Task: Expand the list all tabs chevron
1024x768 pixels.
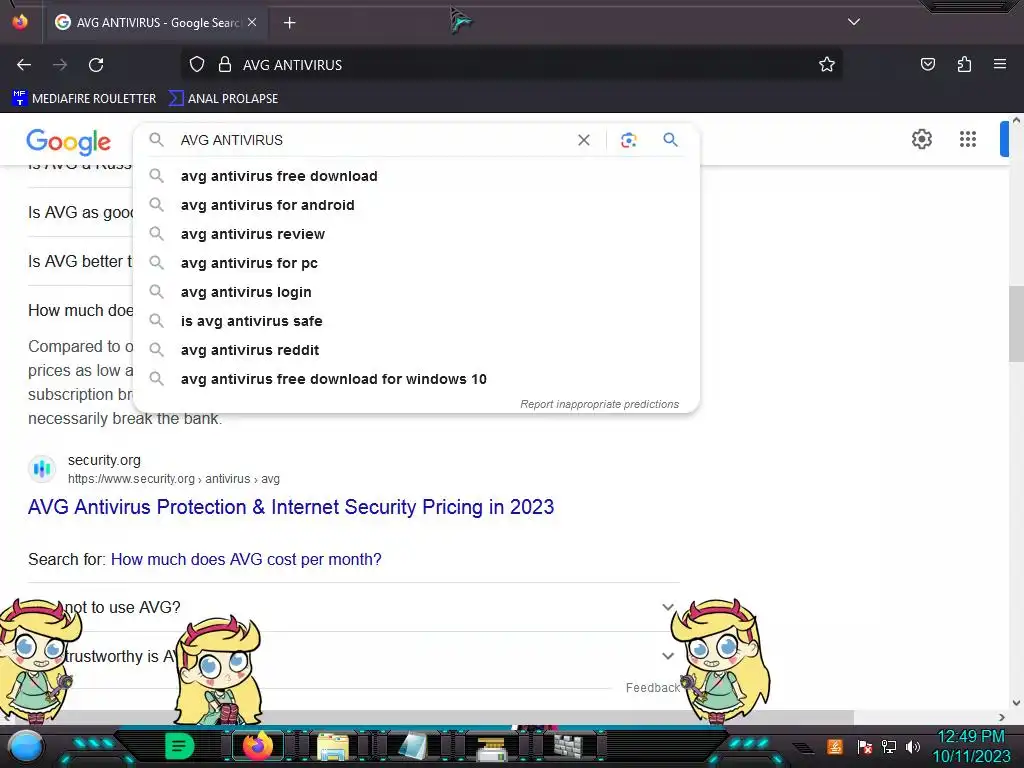Action: [854, 22]
